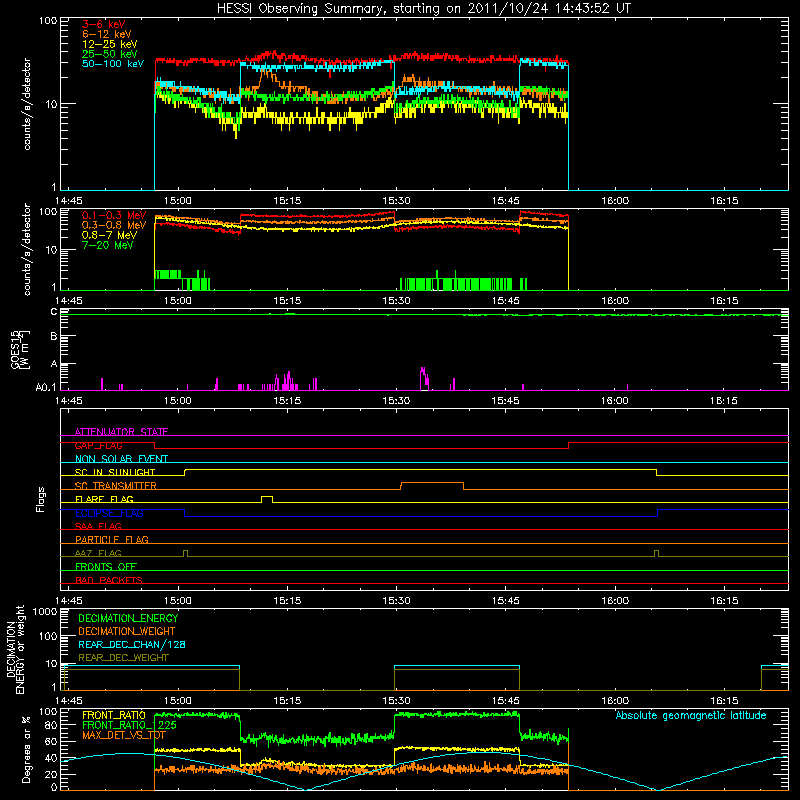The image size is (800, 800).
Task: Click the FRONTS_OFF flag label
Action: [105, 566]
